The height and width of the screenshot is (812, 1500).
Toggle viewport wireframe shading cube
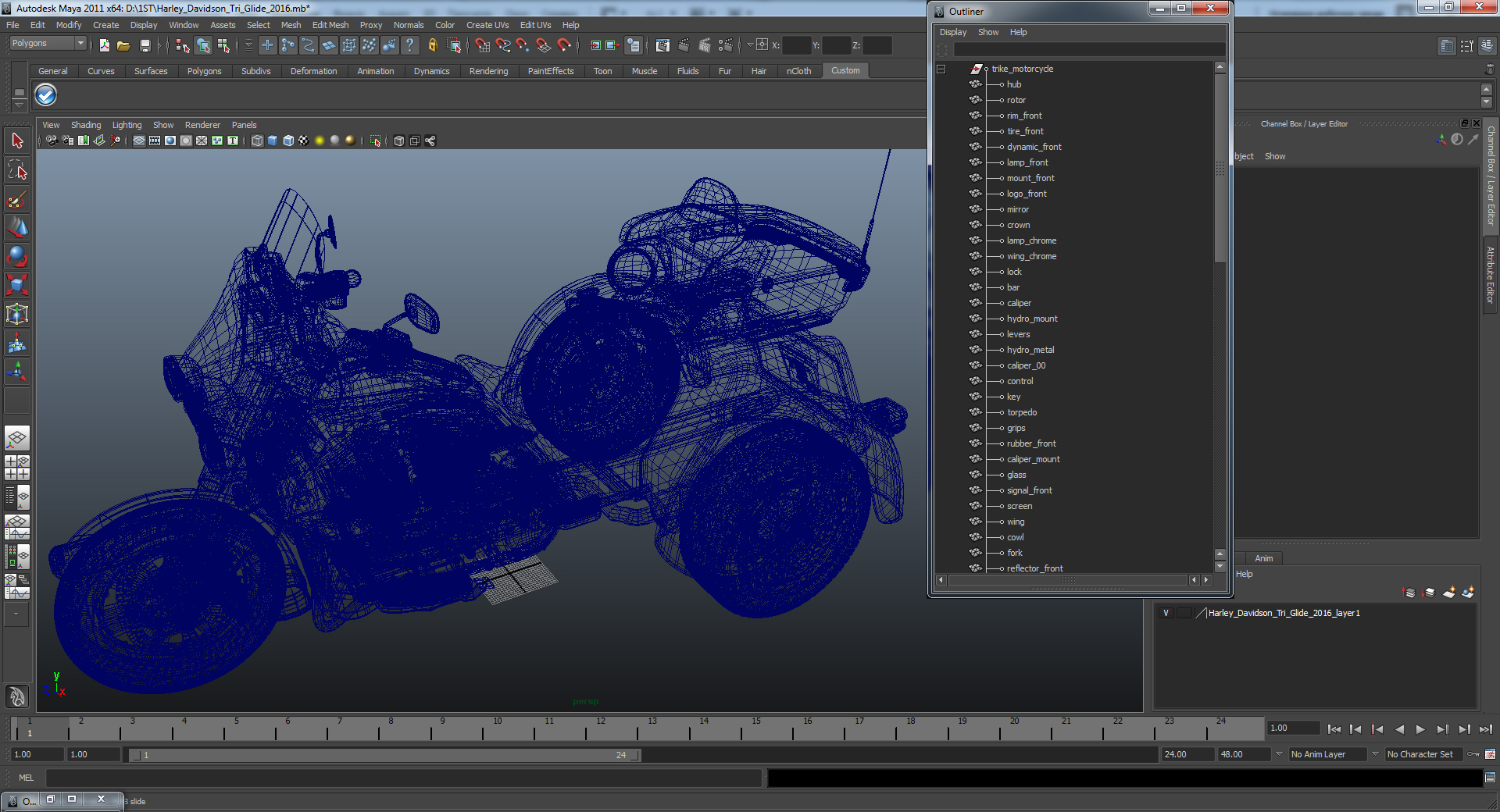(x=257, y=141)
